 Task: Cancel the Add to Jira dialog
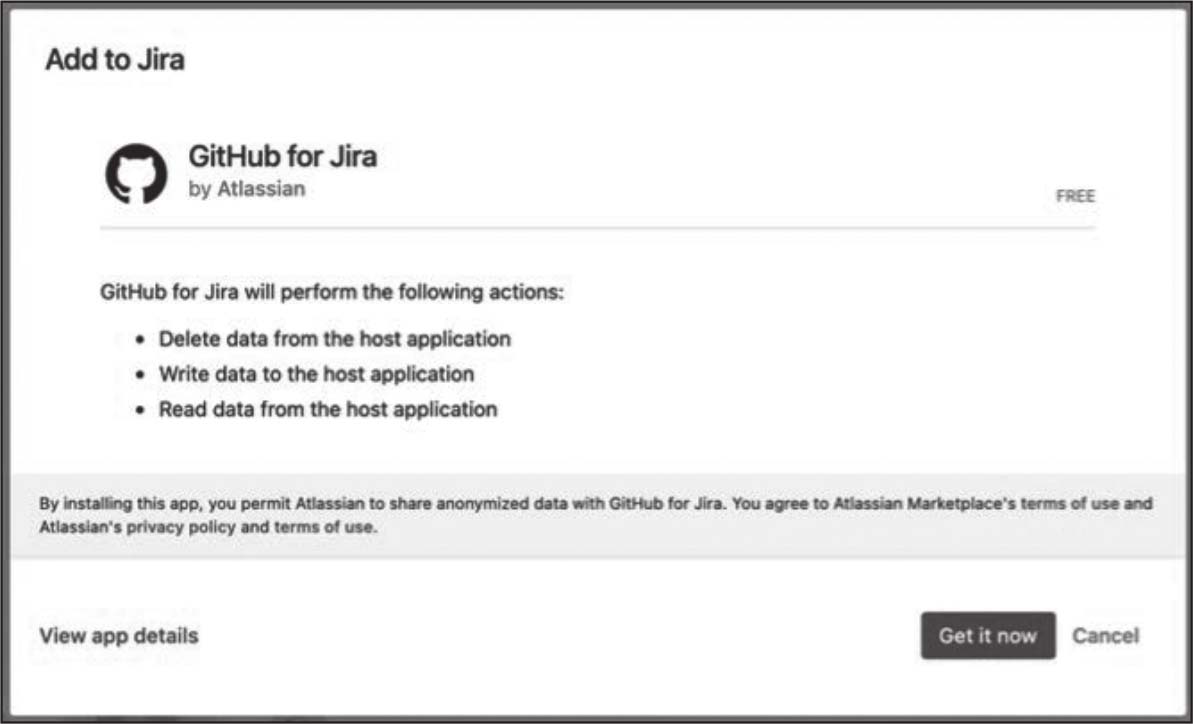[x=1105, y=636]
